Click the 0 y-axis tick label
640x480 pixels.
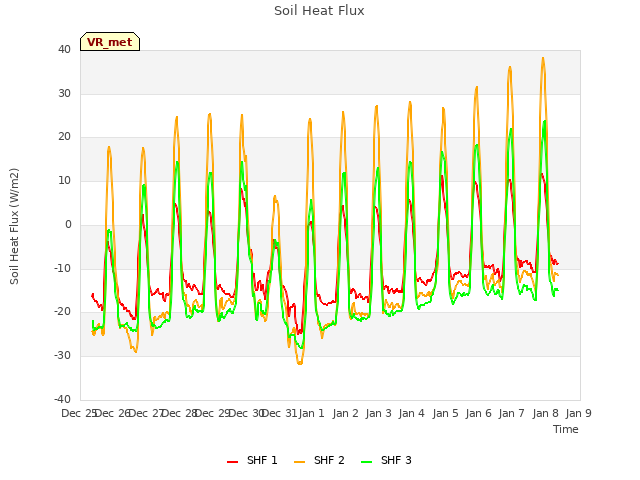68,224
